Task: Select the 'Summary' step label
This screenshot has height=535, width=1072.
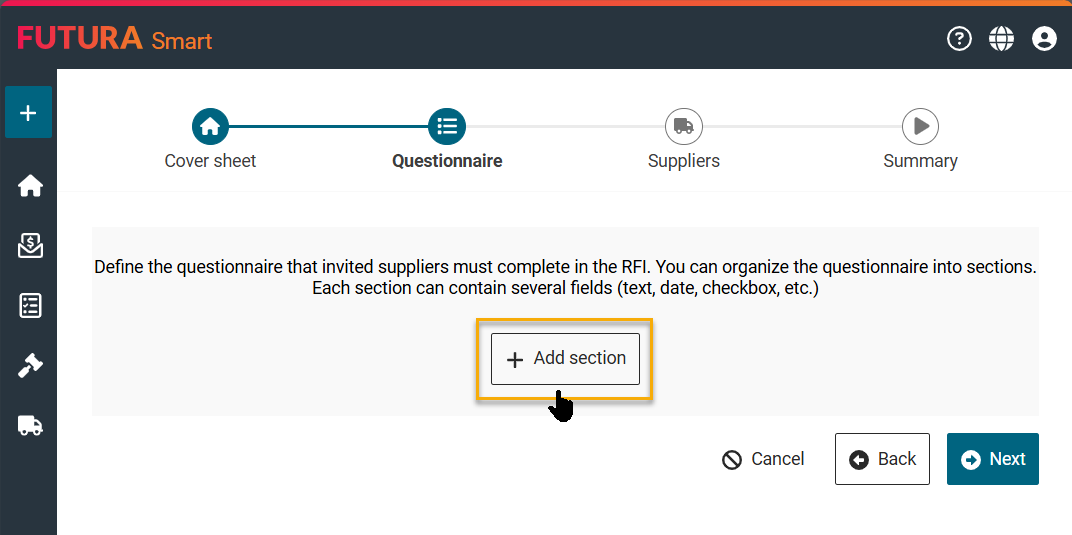Action: click(920, 161)
